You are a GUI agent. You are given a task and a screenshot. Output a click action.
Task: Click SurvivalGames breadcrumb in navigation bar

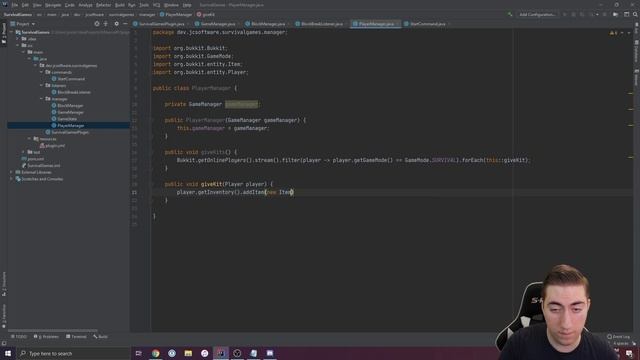pyautogui.click(x=18, y=14)
